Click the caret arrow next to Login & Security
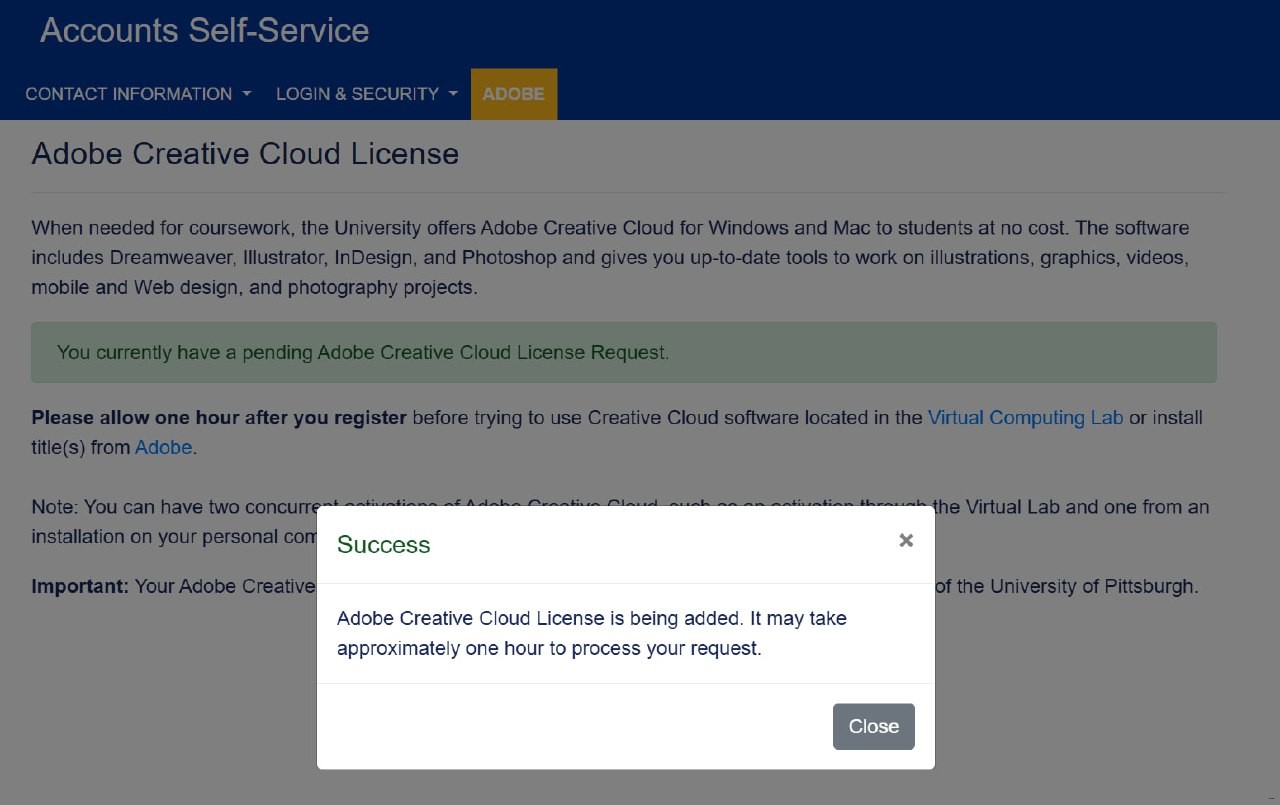Image resolution: width=1280 pixels, height=805 pixels. coord(453,94)
